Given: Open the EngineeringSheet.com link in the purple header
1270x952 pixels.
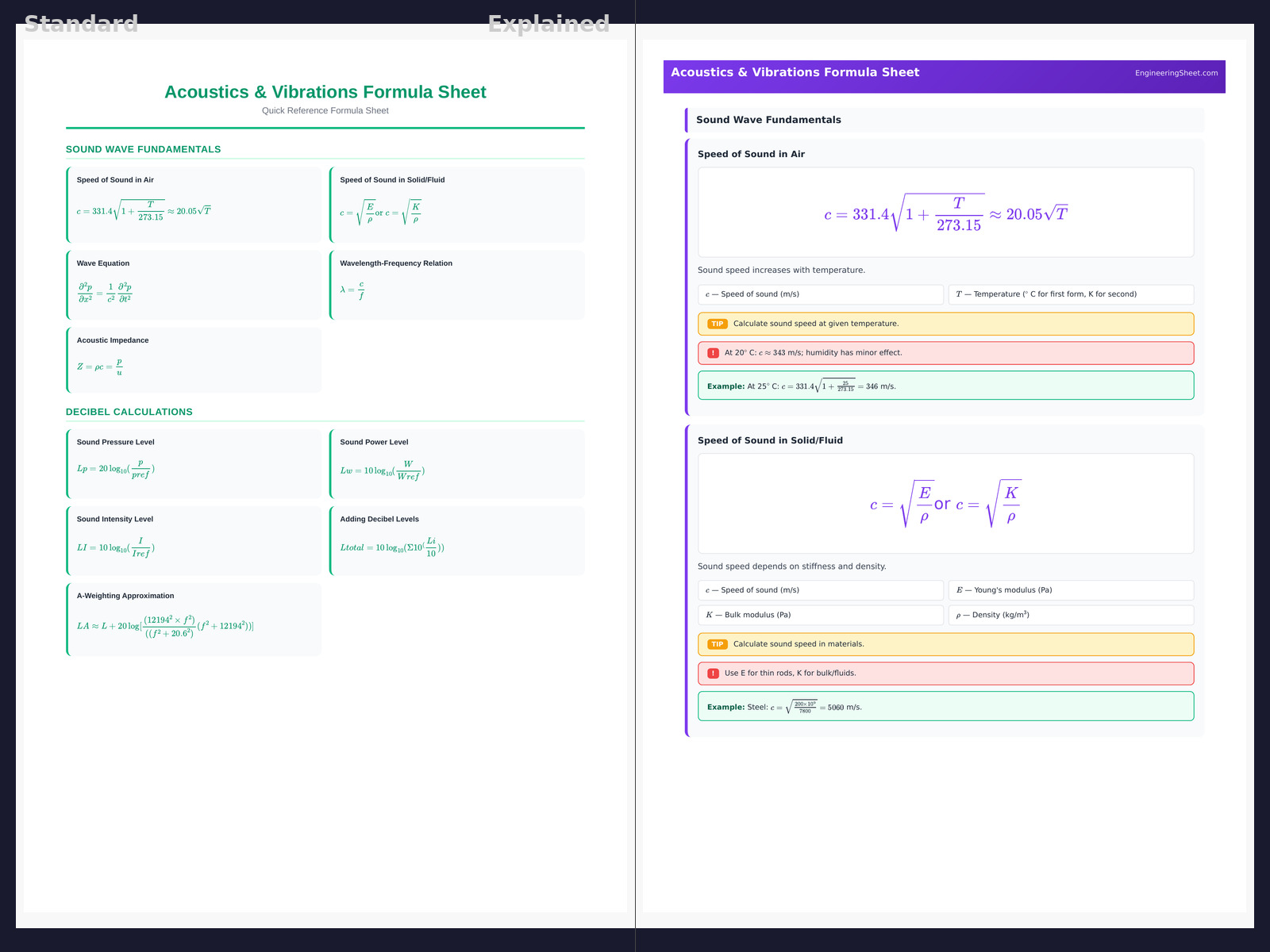Looking at the screenshot, I should [1176, 73].
